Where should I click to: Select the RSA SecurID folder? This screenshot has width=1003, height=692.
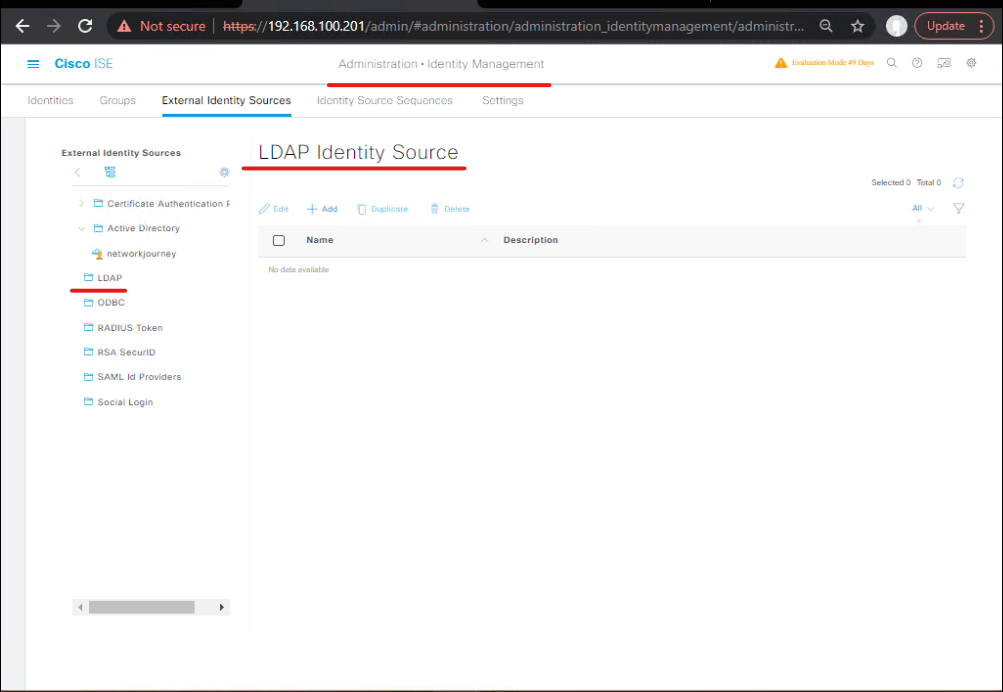(120, 352)
